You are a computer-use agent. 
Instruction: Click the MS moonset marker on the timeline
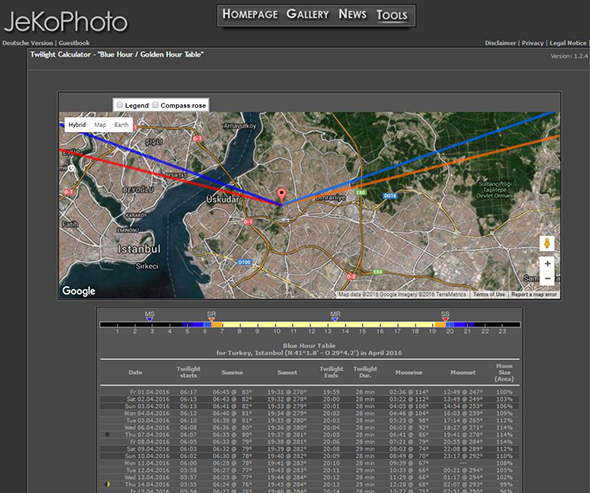click(149, 316)
